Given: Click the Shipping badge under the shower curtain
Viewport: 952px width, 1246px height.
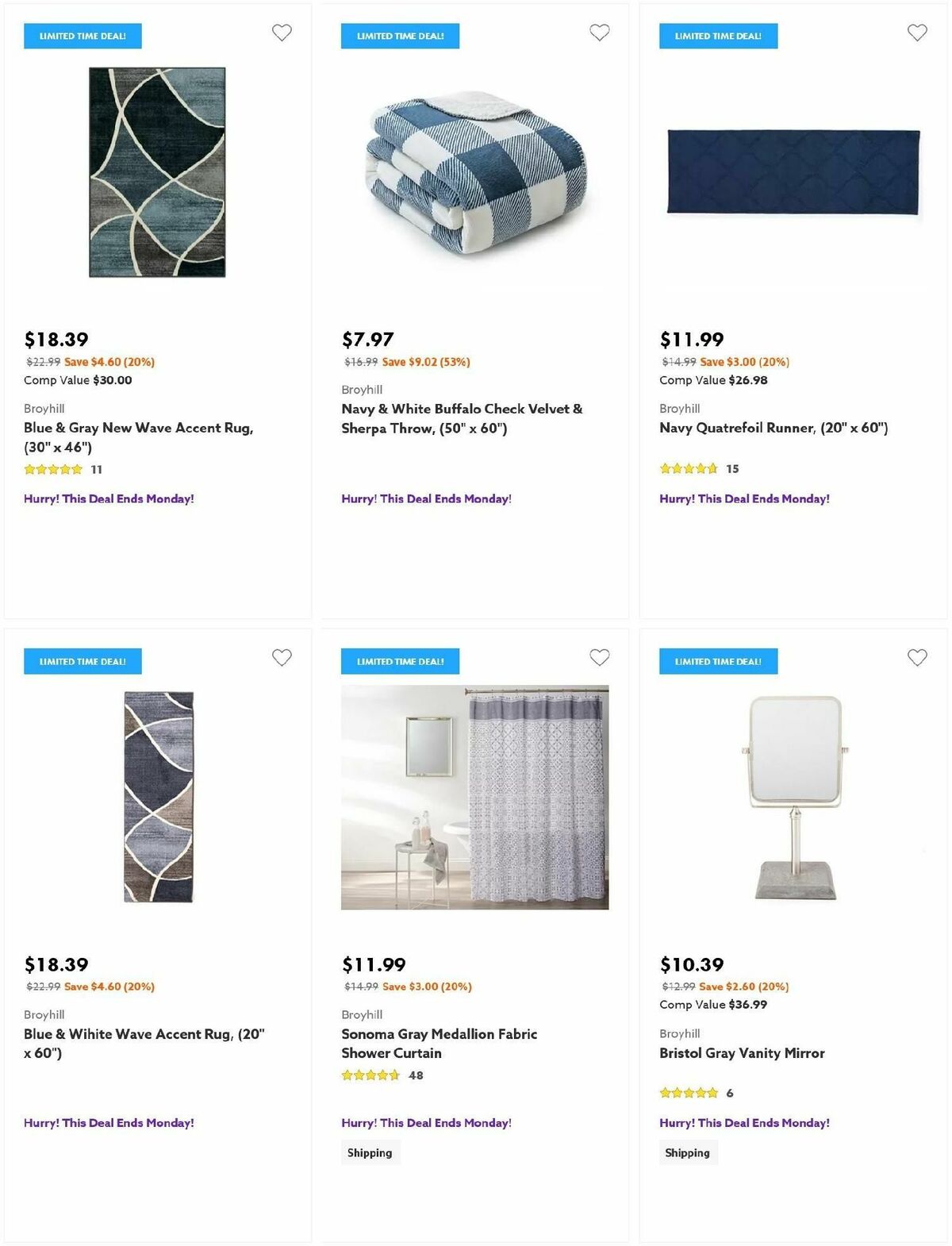Looking at the screenshot, I should point(370,1152).
